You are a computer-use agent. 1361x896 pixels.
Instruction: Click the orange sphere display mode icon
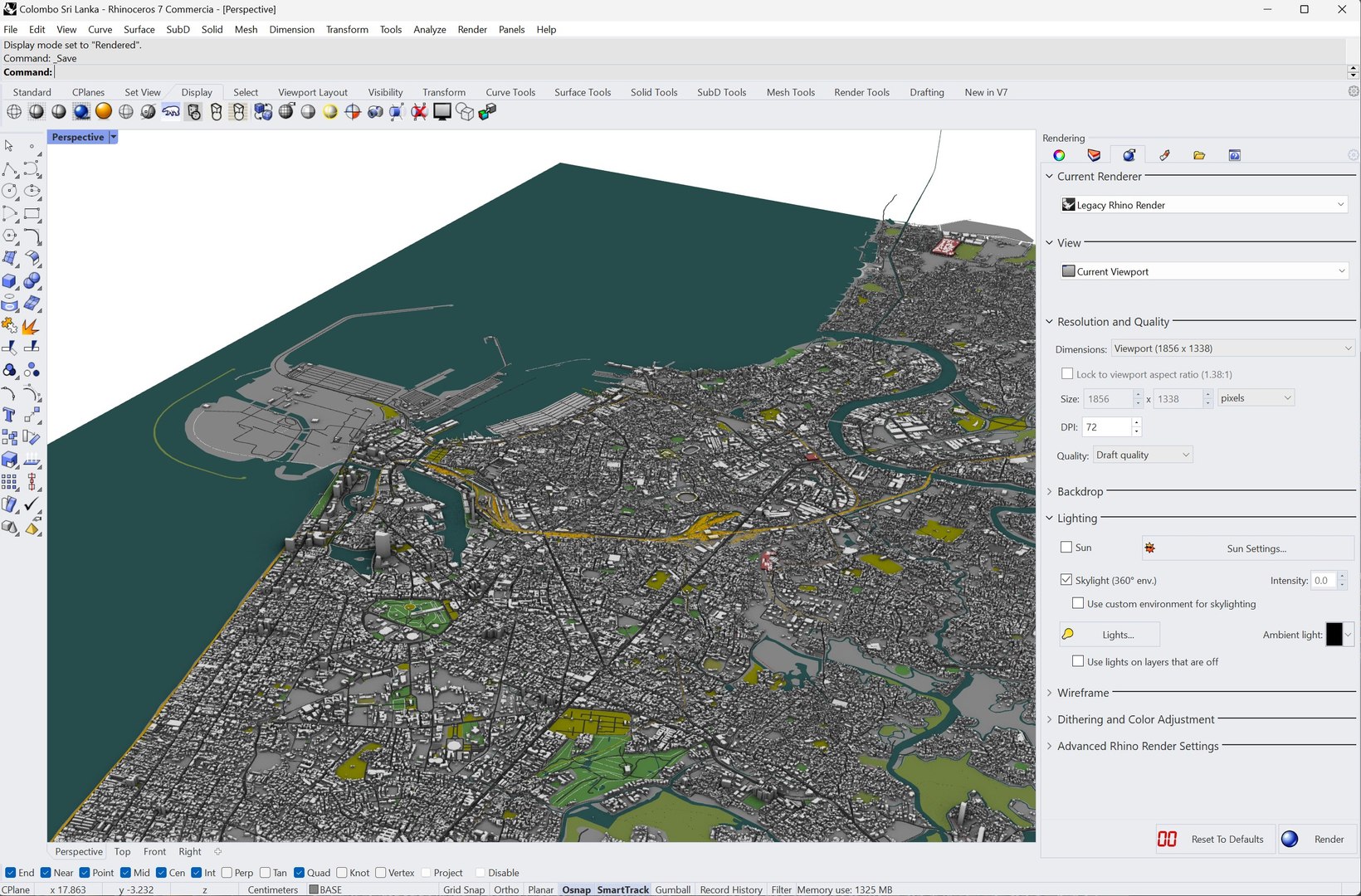[104, 112]
